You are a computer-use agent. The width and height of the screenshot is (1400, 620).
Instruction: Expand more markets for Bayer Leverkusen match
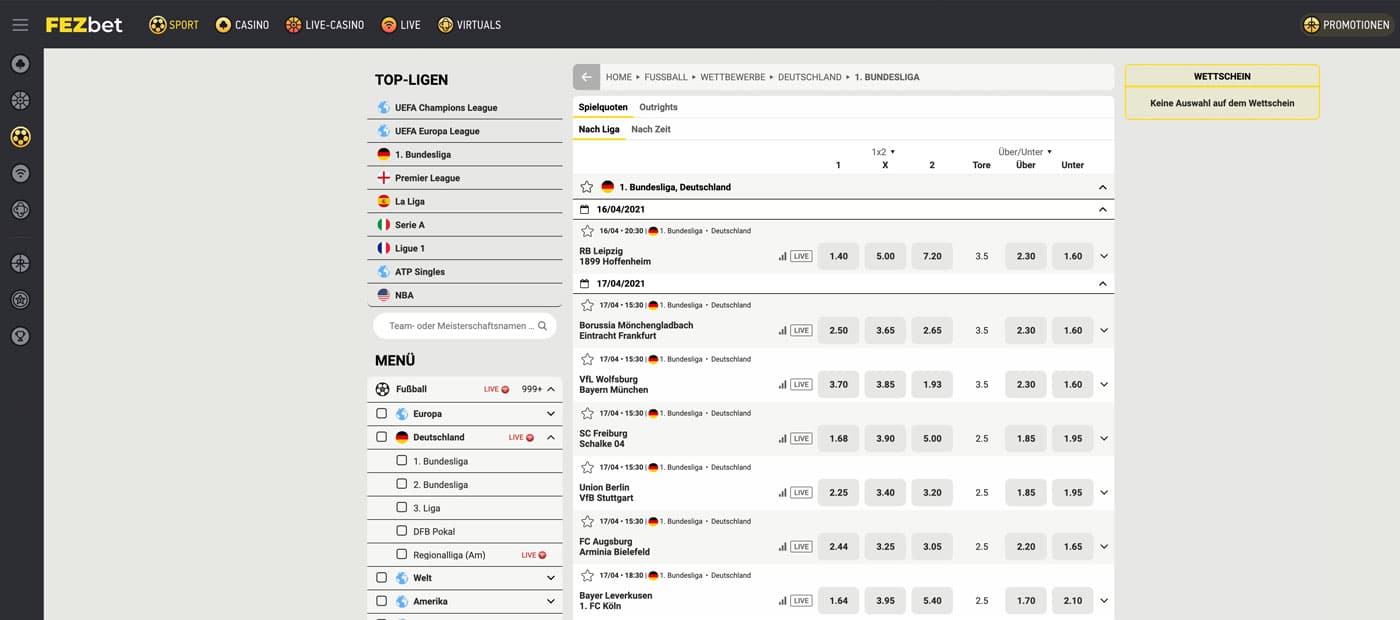point(1103,600)
